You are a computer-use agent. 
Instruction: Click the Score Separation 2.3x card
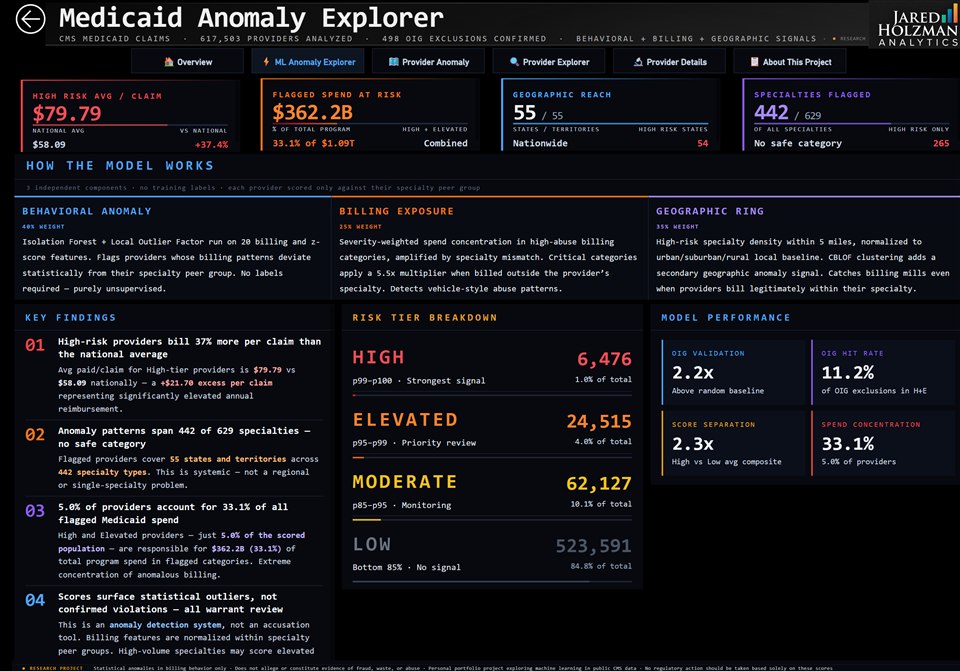click(733, 443)
